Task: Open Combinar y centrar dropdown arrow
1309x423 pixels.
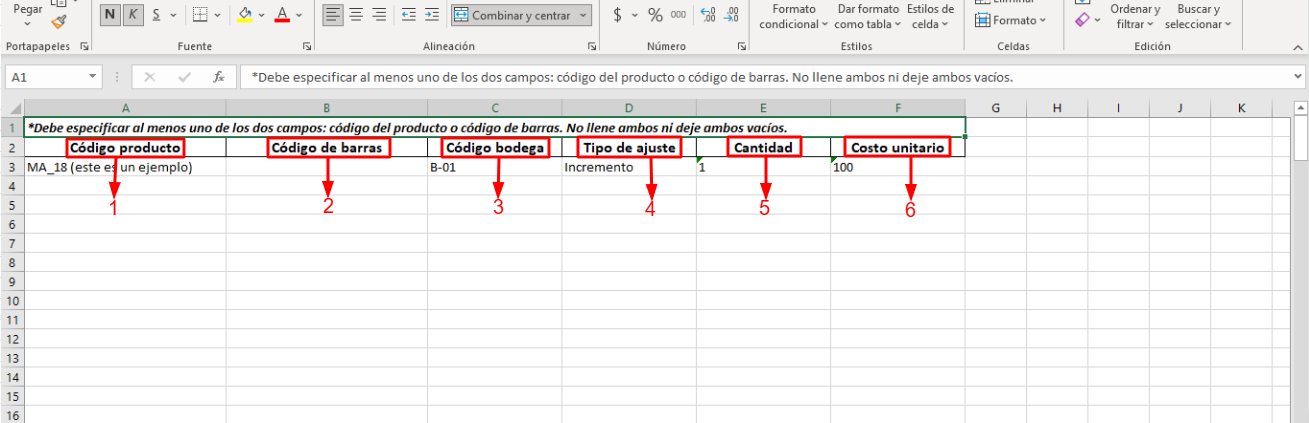Action: click(582, 15)
